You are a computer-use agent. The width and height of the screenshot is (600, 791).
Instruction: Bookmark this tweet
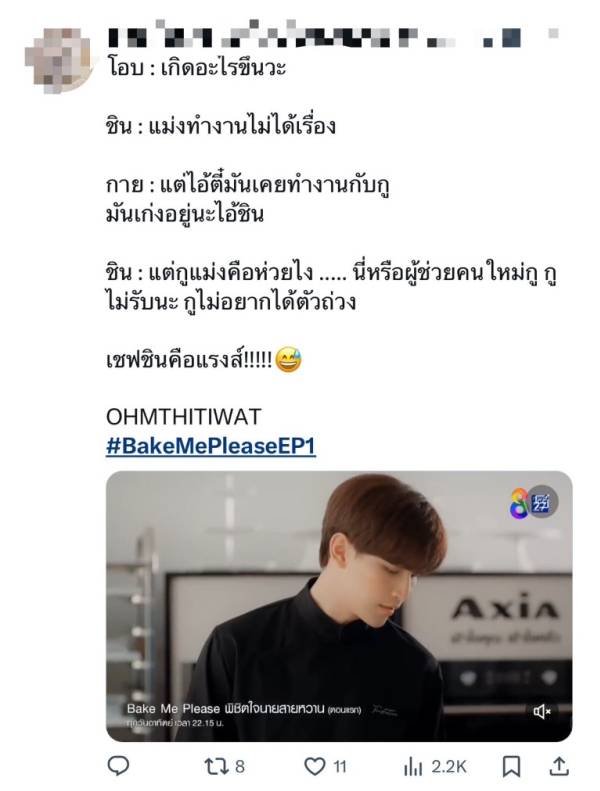[511, 766]
